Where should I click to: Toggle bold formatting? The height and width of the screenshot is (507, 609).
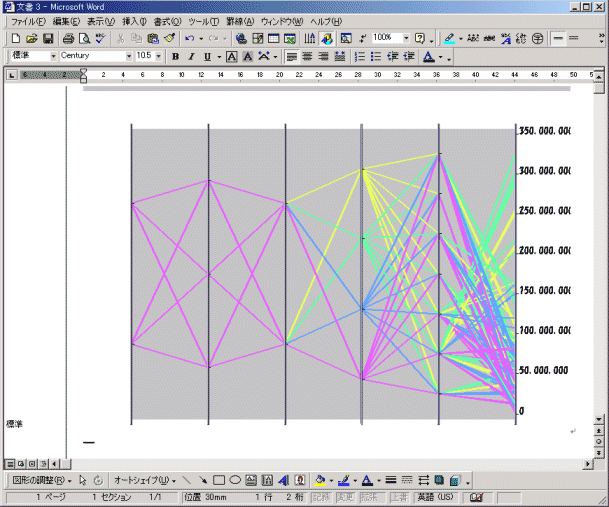176,57
